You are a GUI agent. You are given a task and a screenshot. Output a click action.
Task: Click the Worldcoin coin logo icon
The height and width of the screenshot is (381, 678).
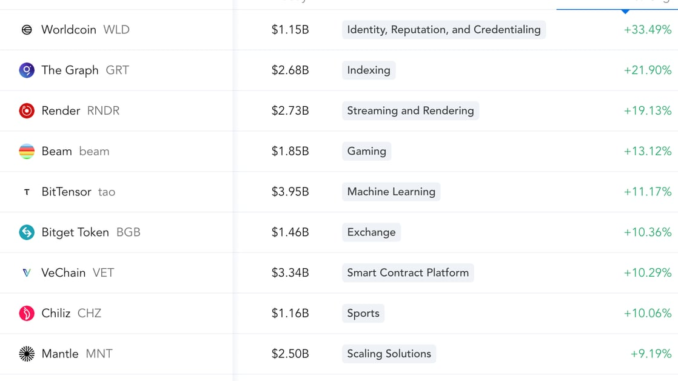[x=27, y=30]
